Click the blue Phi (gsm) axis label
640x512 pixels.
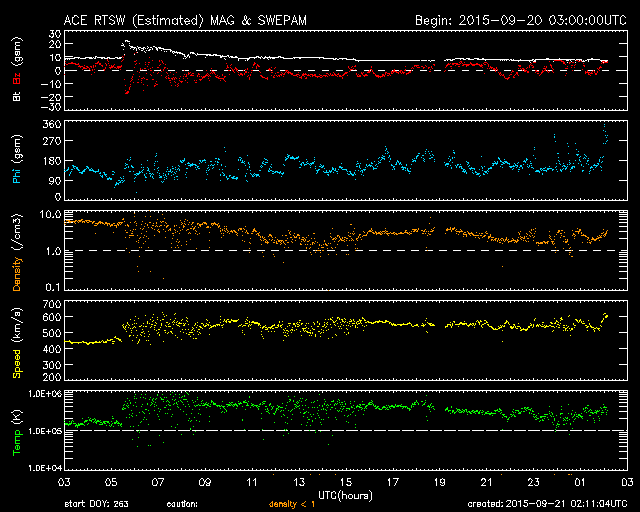coord(17,160)
